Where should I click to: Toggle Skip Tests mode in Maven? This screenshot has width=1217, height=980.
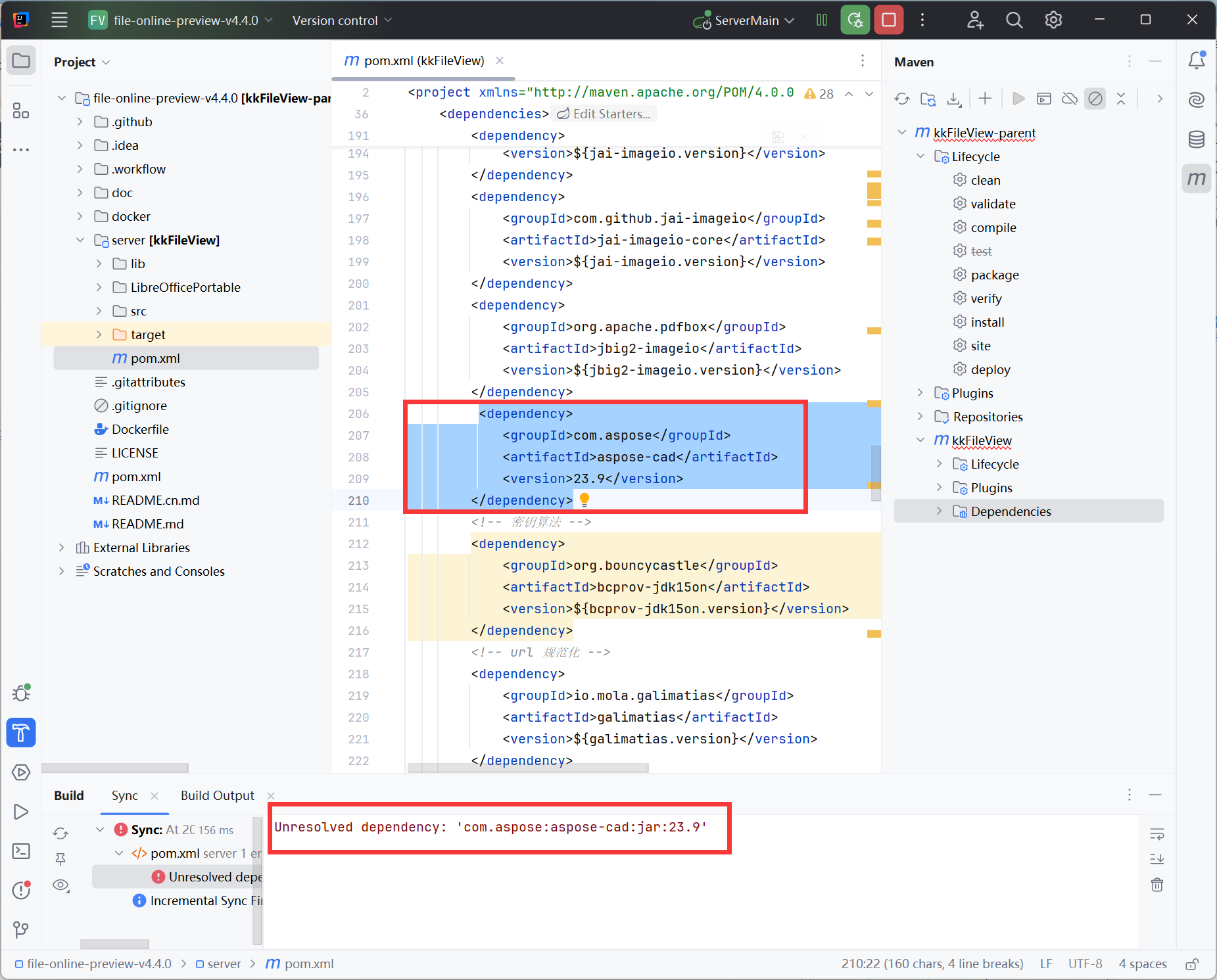coord(1095,99)
